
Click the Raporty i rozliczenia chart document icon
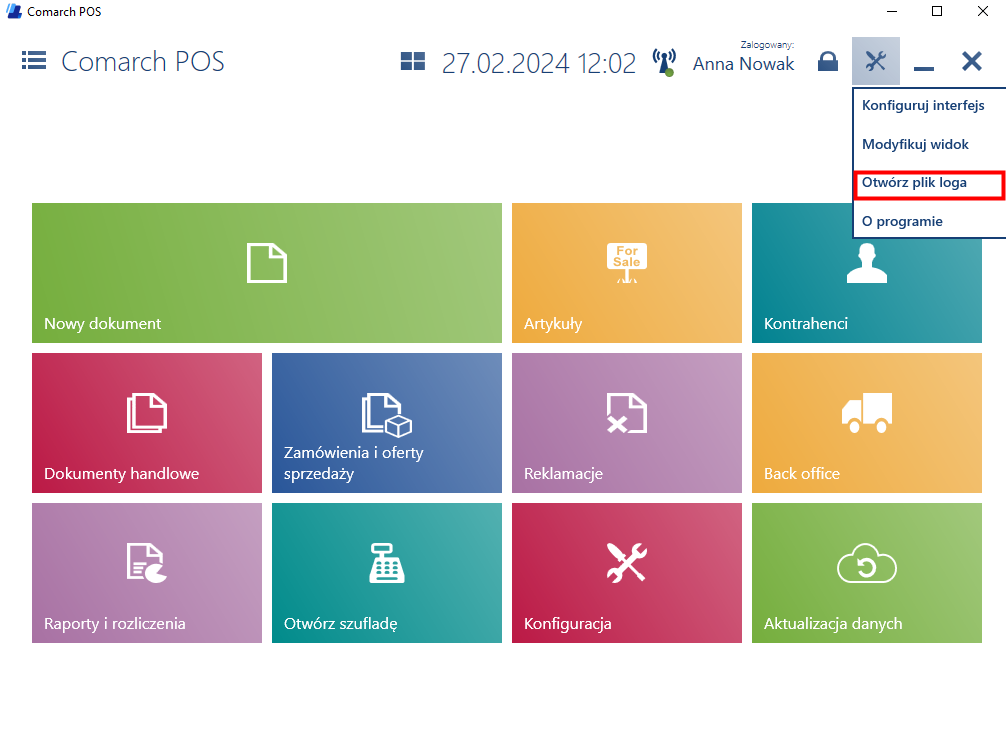coord(147,563)
